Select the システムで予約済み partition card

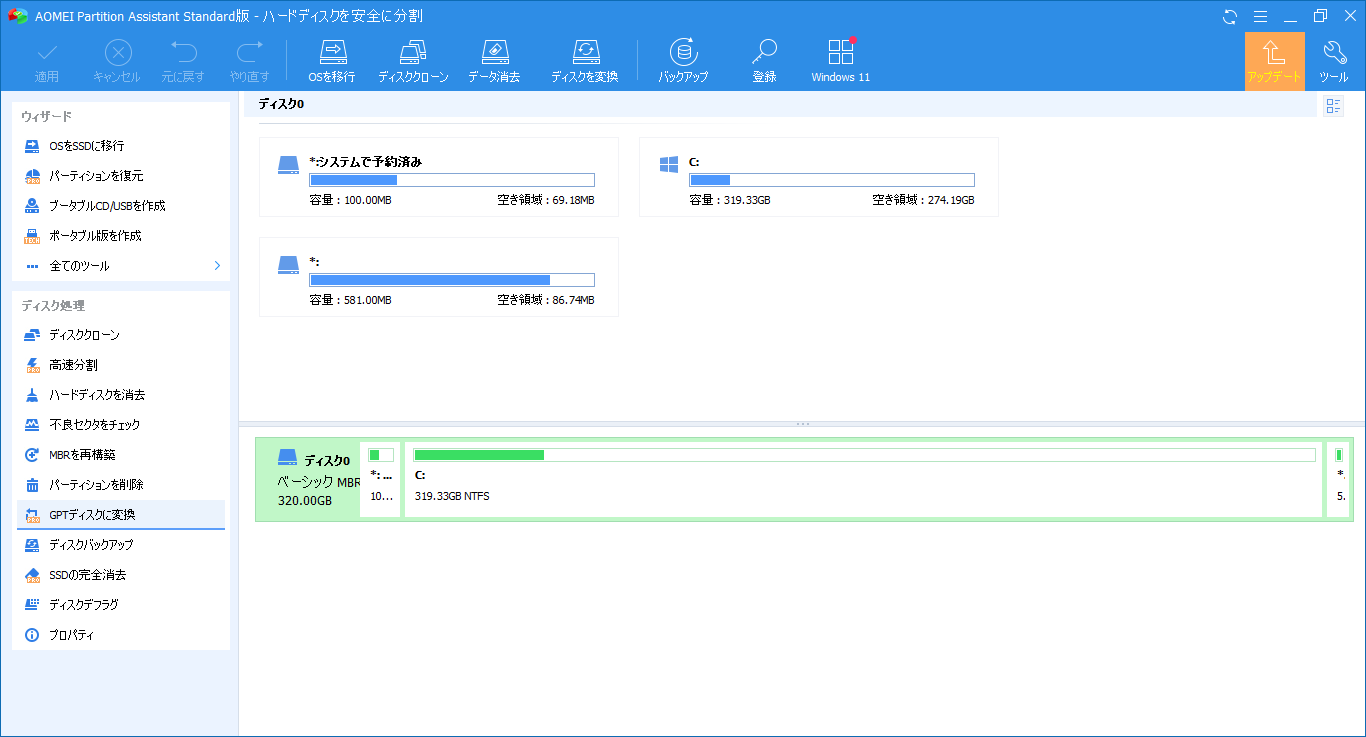439,177
